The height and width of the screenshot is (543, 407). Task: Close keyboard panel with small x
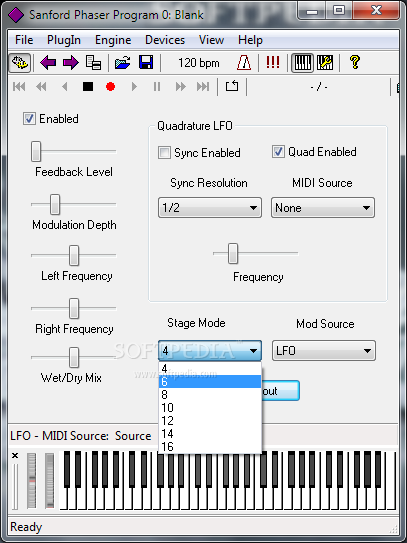[x=15, y=456]
